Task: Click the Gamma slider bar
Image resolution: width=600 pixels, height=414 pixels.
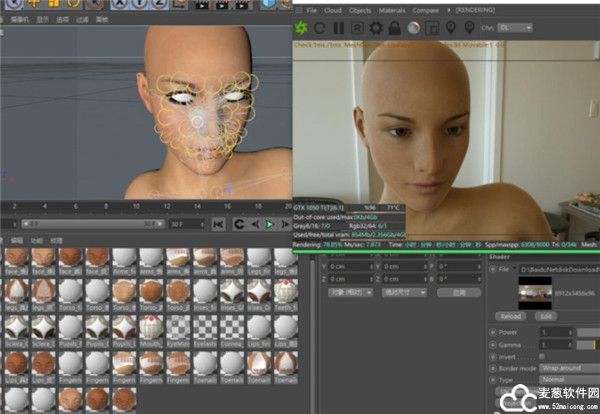Action: point(585,343)
